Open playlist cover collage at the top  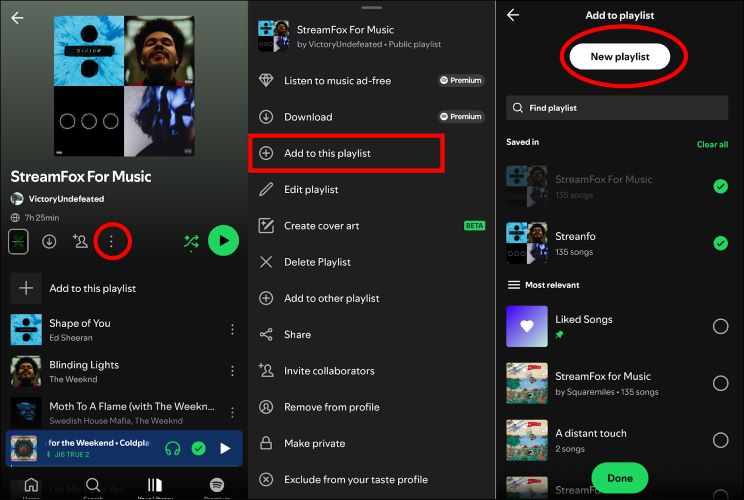[124, 86]
